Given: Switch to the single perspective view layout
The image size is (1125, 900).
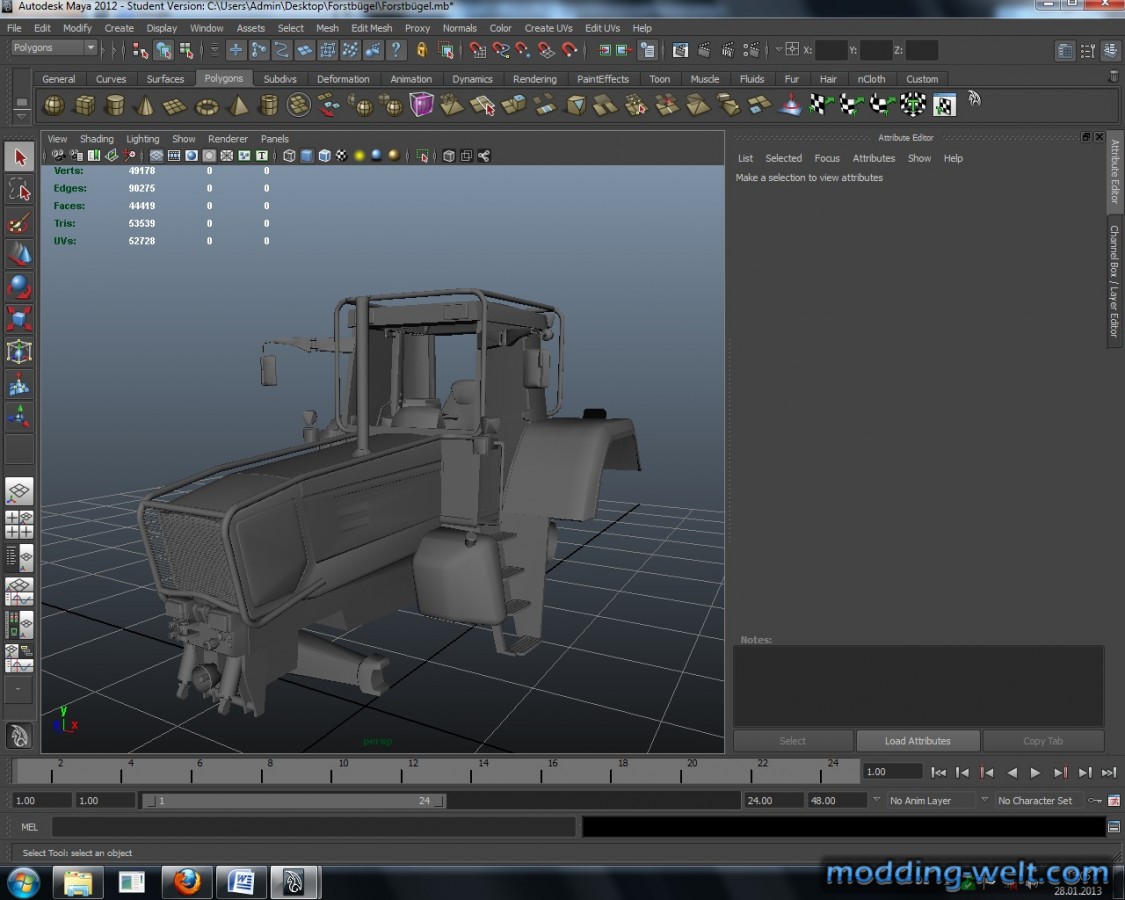Looking at the screenshot, I should (x=19, y=492).
